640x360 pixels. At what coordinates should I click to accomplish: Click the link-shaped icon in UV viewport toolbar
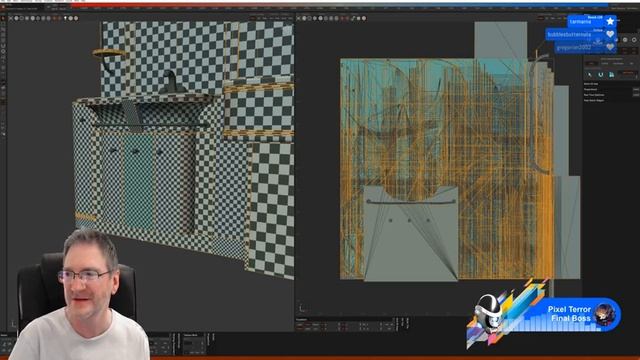pyautogui.click(x=353, y=18)
